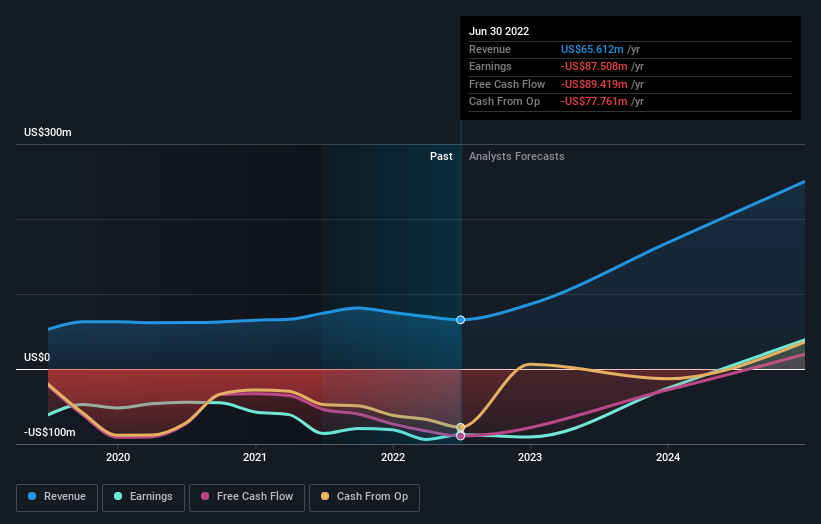Image resolution: width=821 pixels, height=524 pixels.
Task: Toggle the Cash From Op legend series
Action: coord(364,497)
